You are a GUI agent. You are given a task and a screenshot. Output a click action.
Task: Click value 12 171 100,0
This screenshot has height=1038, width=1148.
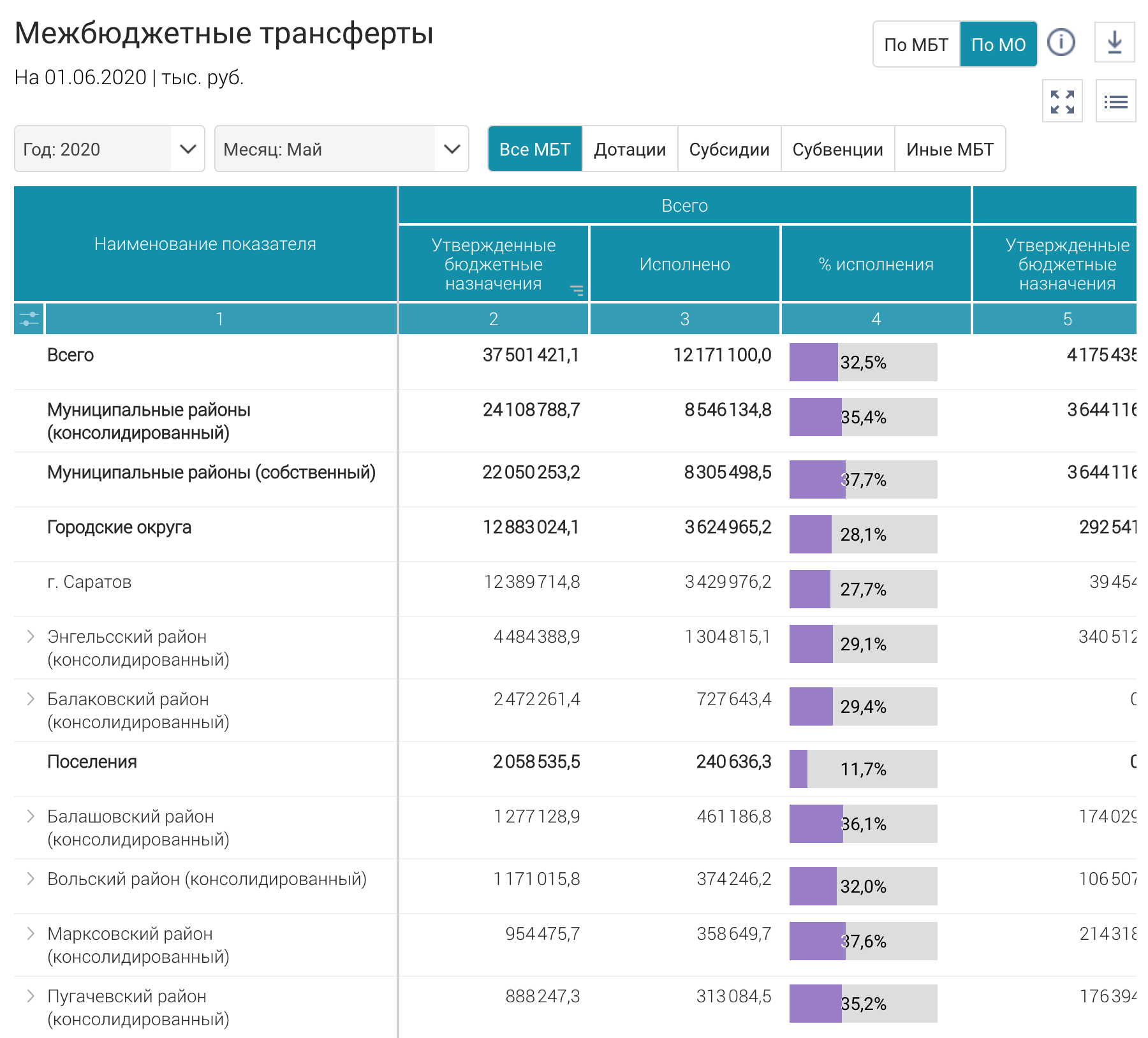click(723, 355)
